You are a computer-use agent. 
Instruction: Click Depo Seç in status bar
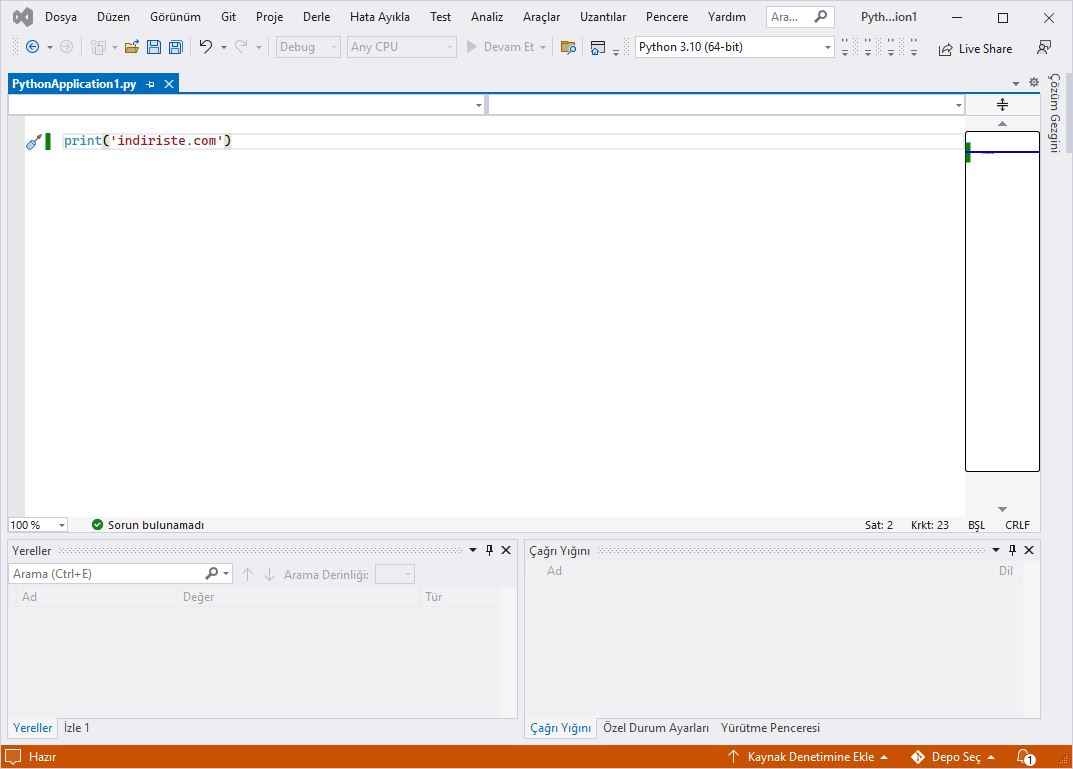pyautogui.click(x=953, y=757)
